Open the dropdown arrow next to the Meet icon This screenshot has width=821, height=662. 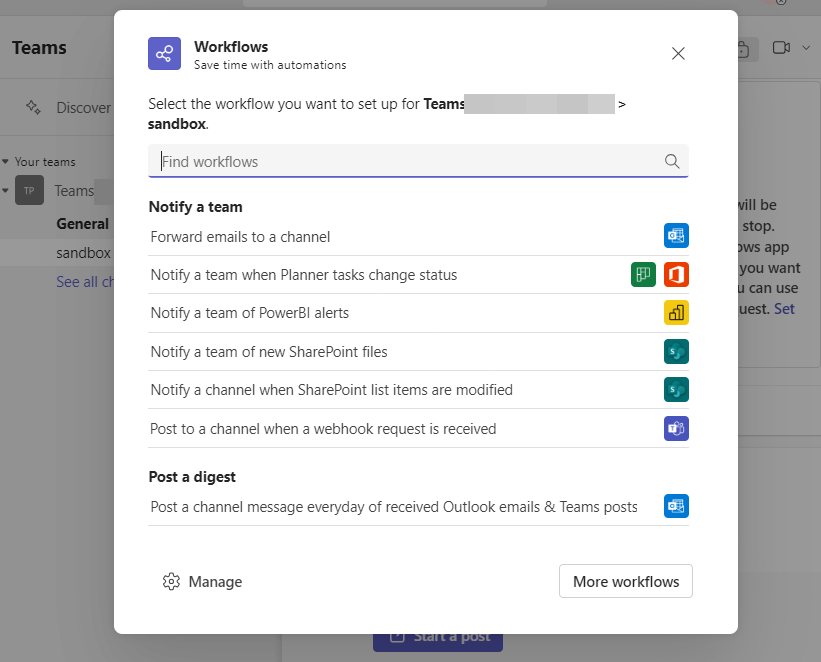point(806,48)
